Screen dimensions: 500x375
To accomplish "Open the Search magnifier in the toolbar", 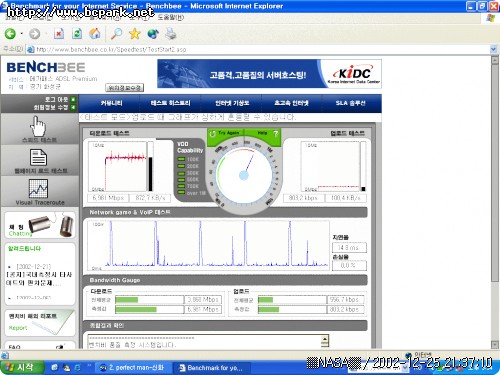I will (116, 33).
